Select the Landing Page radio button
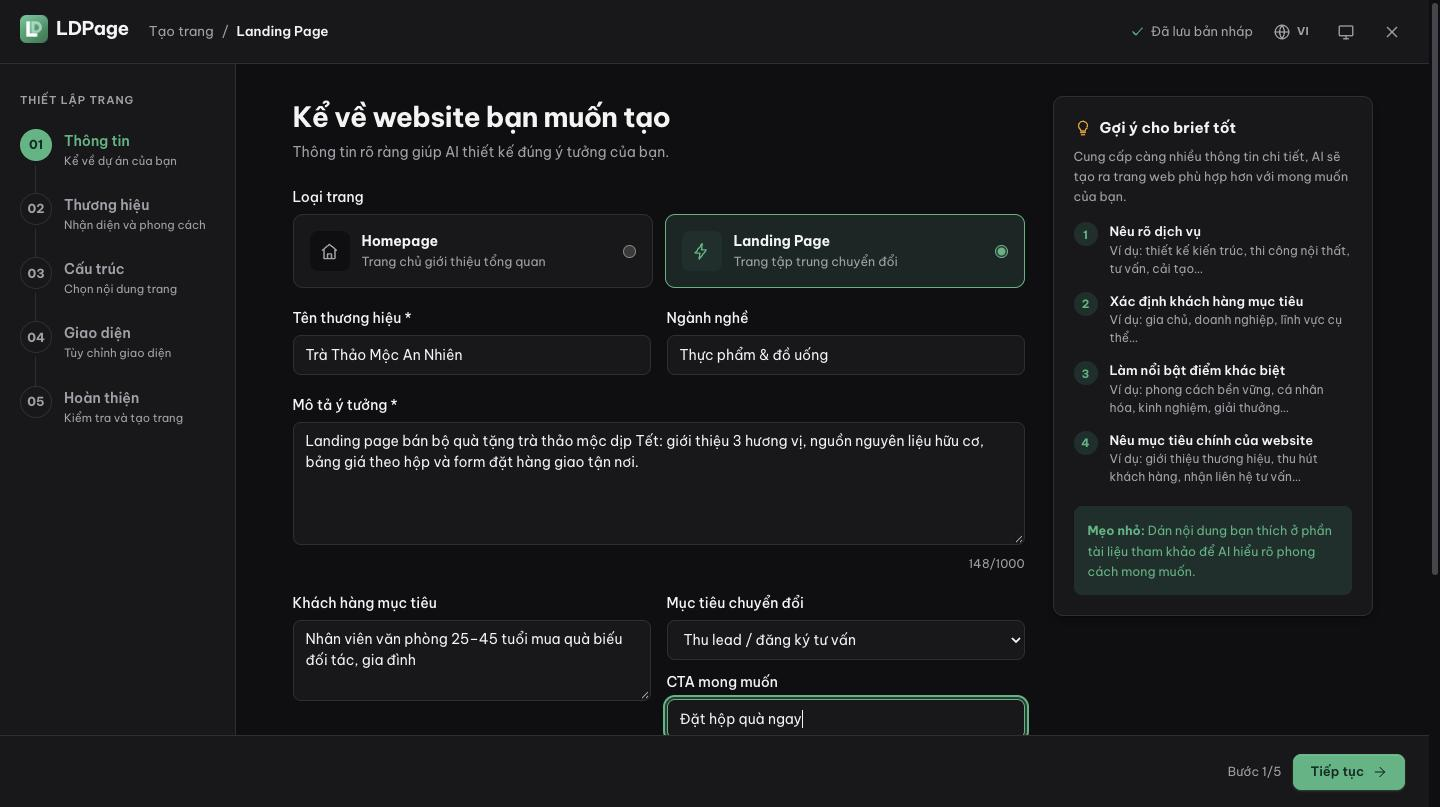 [x=1001, y=251]
